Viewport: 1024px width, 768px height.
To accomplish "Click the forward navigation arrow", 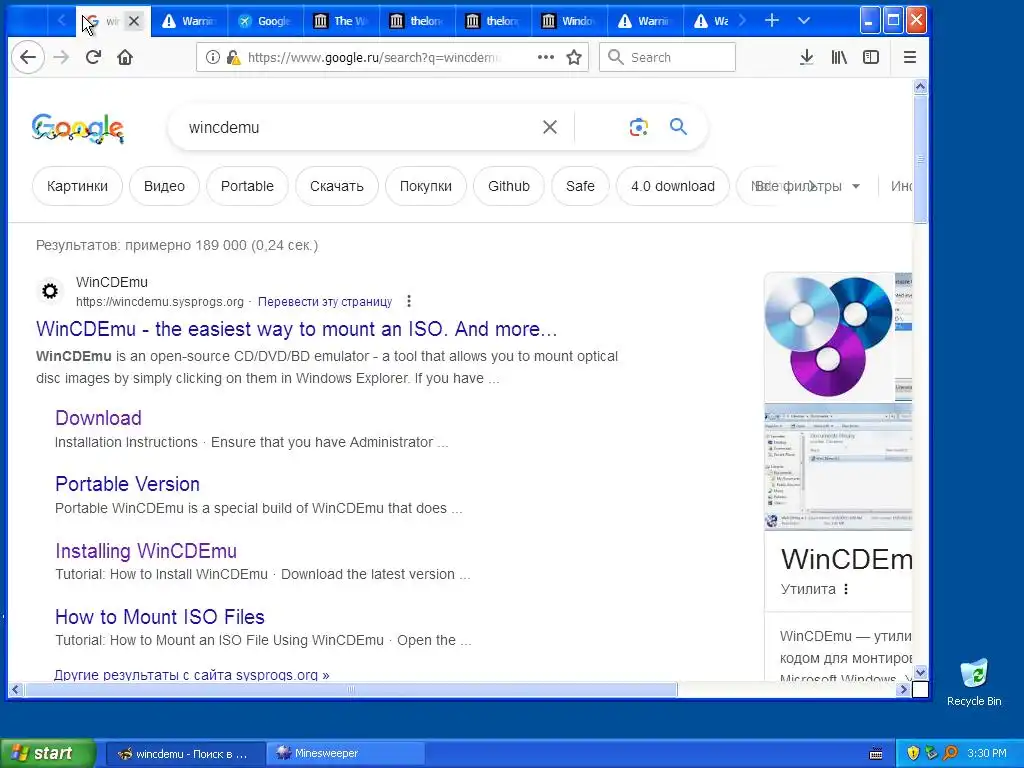I will pyautogui.click(x=61, y=57).
